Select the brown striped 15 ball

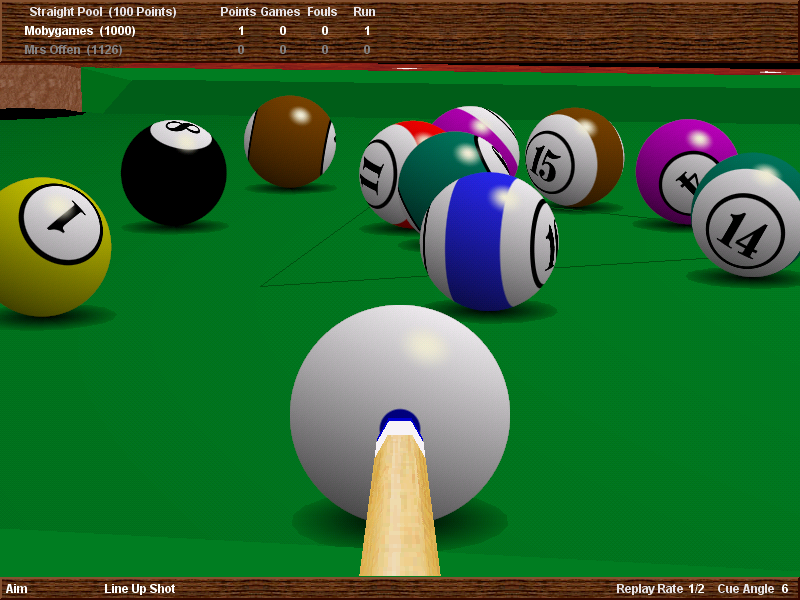coord(574,158)
